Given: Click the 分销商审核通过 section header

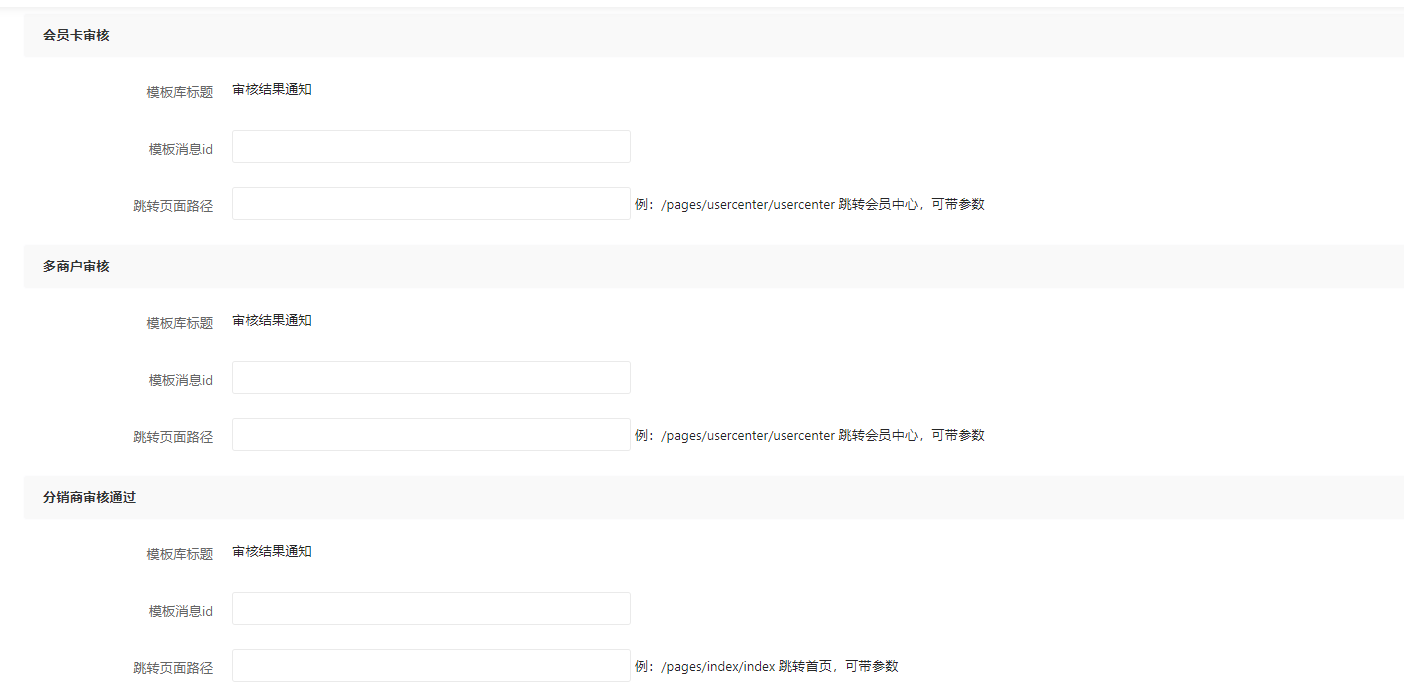Looking at the screenshot, I should [89, 498].
